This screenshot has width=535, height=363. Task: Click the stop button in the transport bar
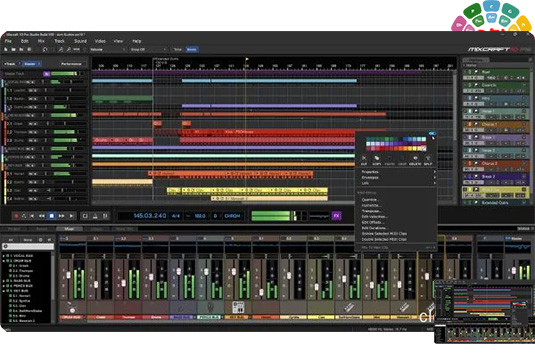52,216
